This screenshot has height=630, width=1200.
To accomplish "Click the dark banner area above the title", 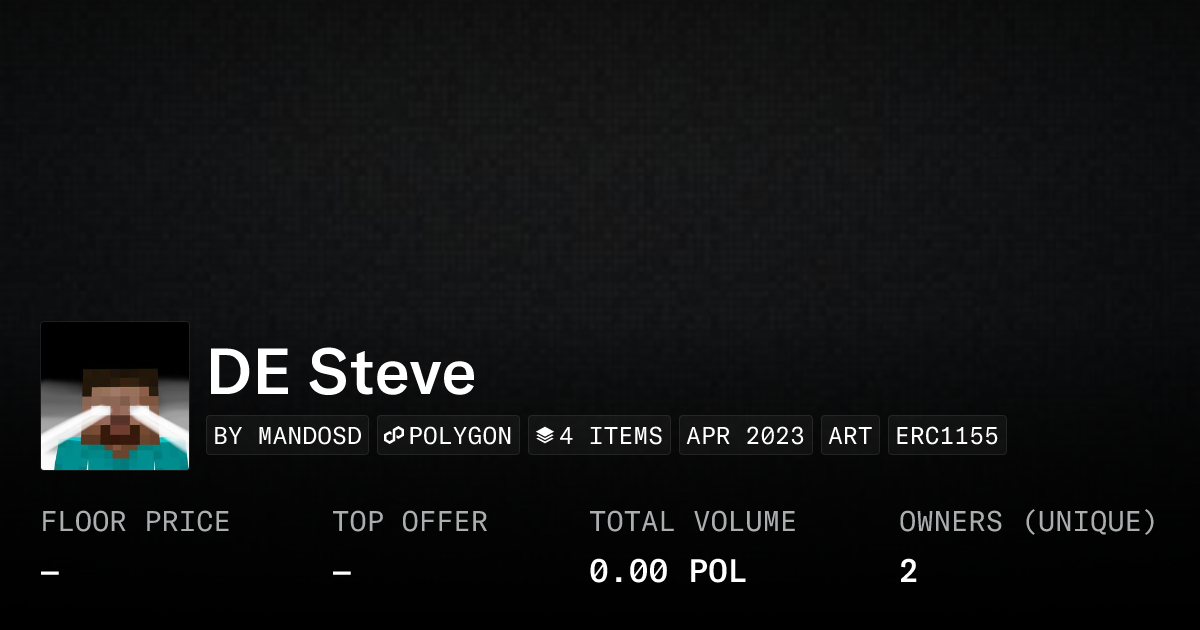I will click(x=600, y=160).
